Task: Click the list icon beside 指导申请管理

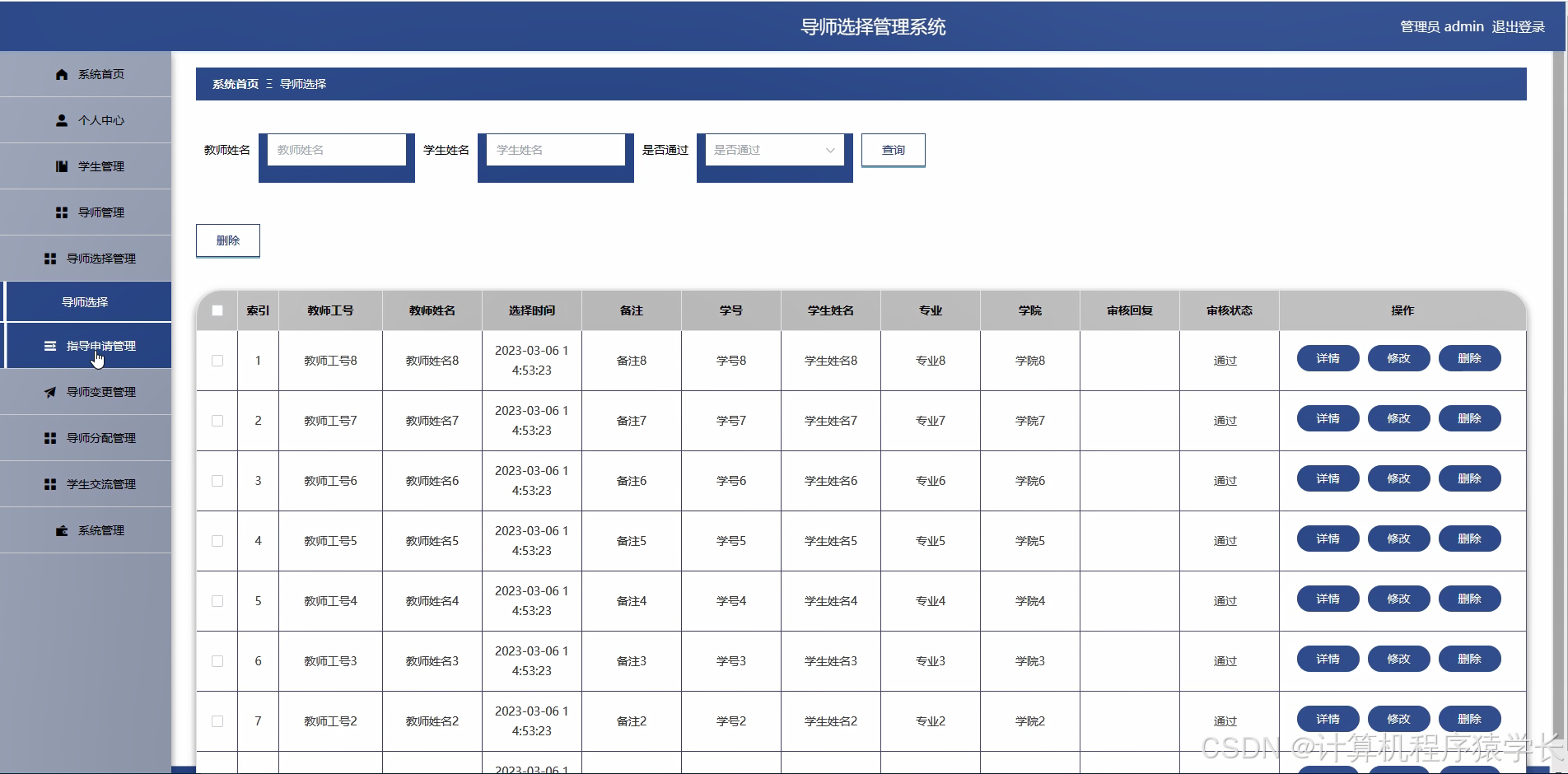Action: [50, 346]
